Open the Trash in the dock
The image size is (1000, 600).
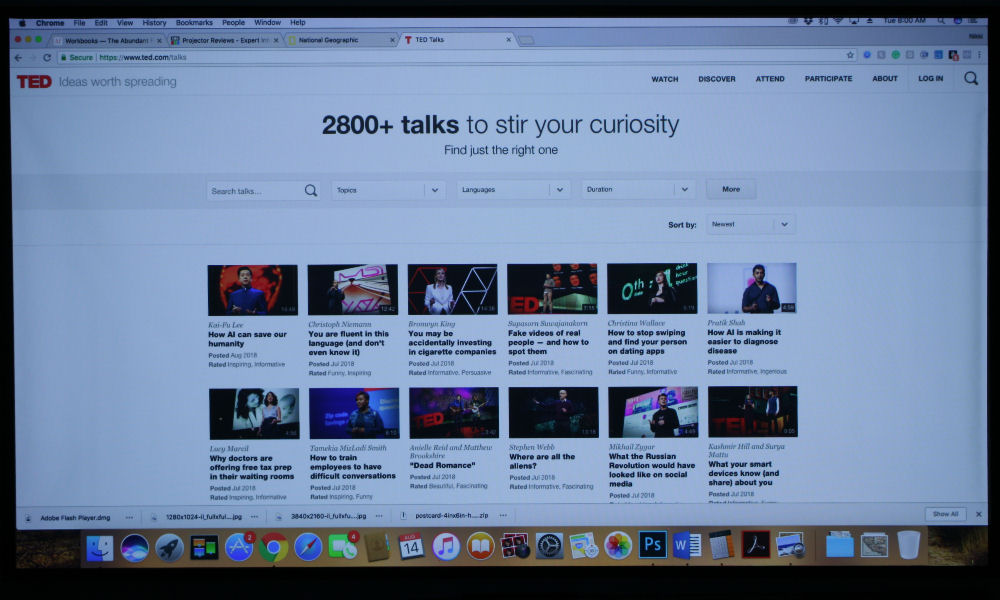[x=909, y=545]
